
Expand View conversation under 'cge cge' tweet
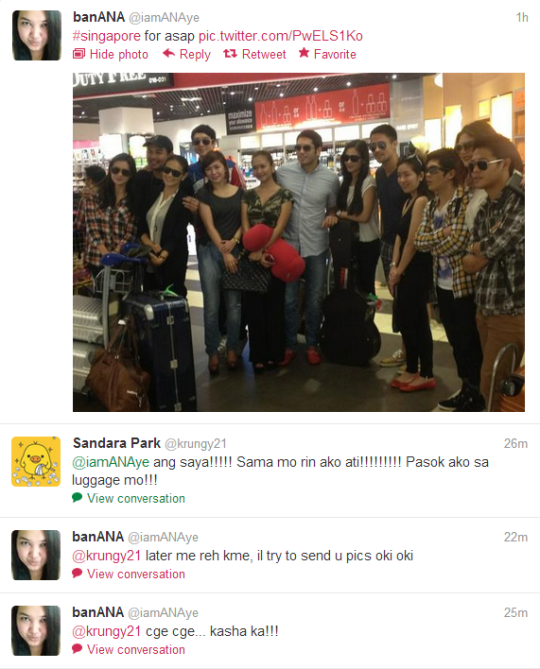(136, 649)
